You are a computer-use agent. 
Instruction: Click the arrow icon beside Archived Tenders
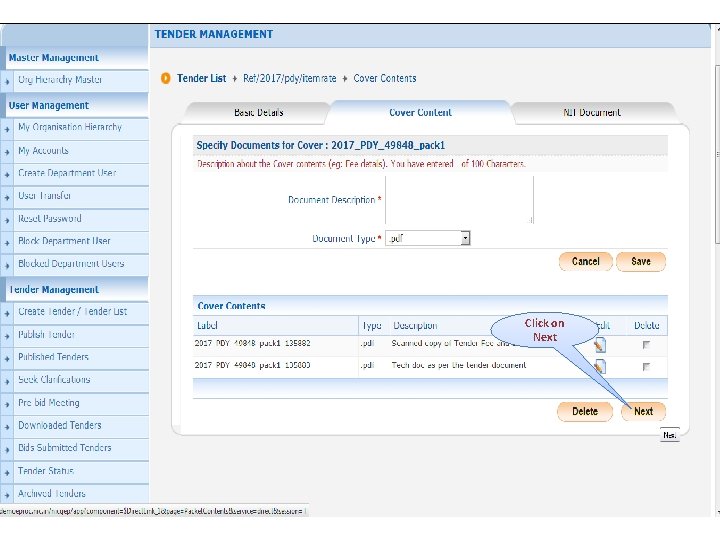[x=7, y=495]
